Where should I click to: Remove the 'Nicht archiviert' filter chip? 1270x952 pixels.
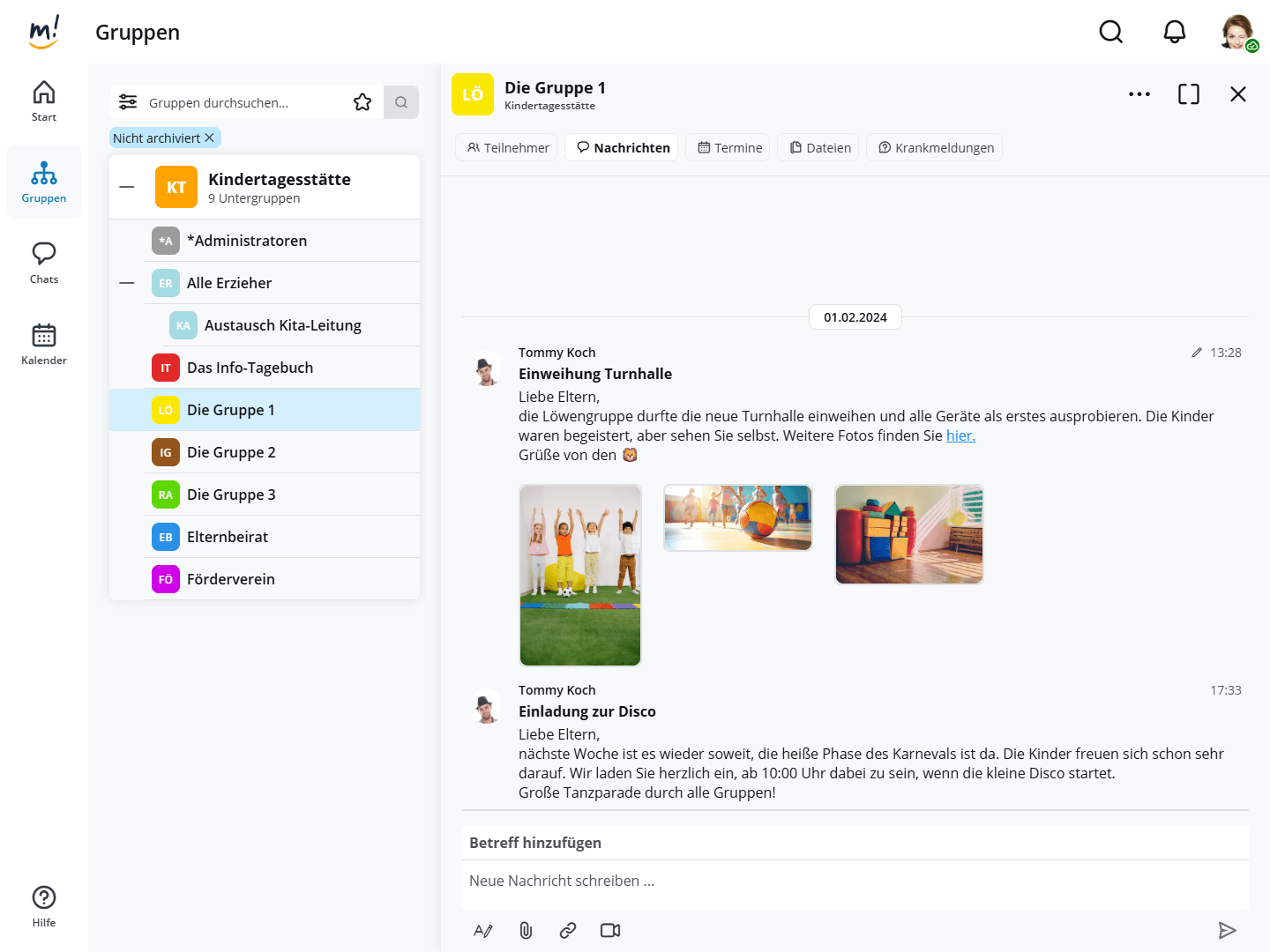pos(210,138)
